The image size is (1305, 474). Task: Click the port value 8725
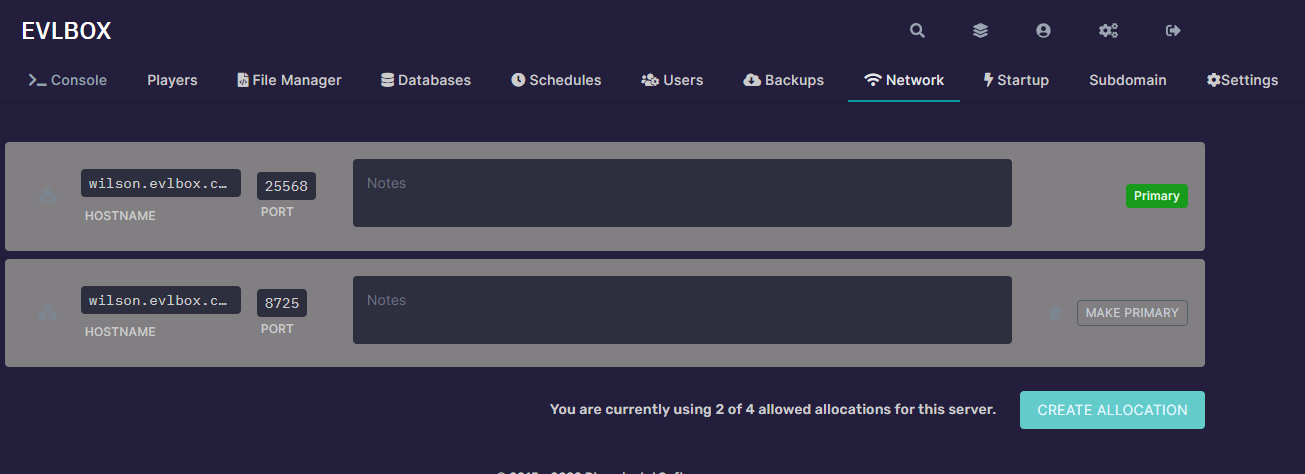tap(282, 303)
